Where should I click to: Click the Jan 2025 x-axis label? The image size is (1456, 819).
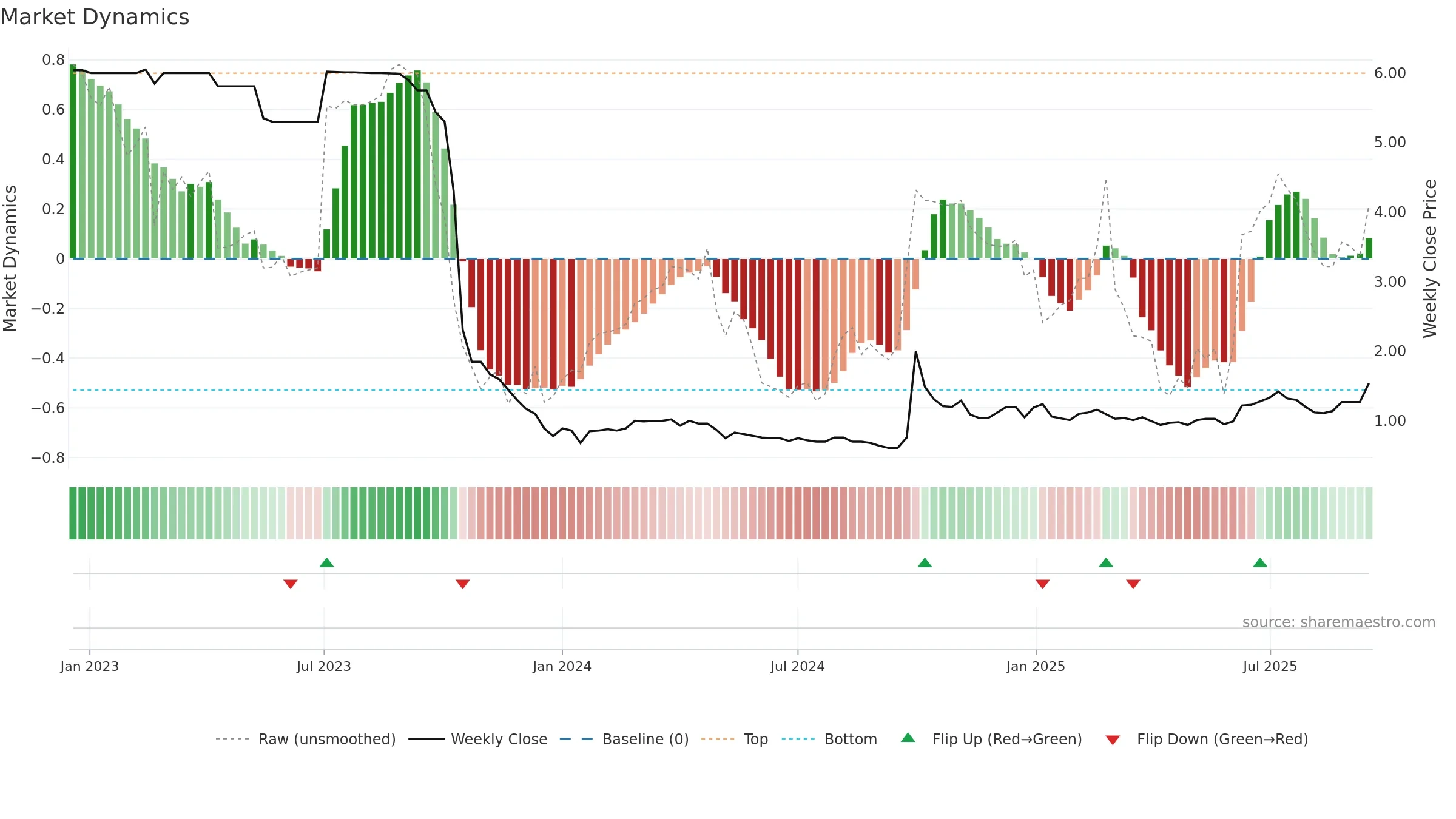coord(1036,666)
